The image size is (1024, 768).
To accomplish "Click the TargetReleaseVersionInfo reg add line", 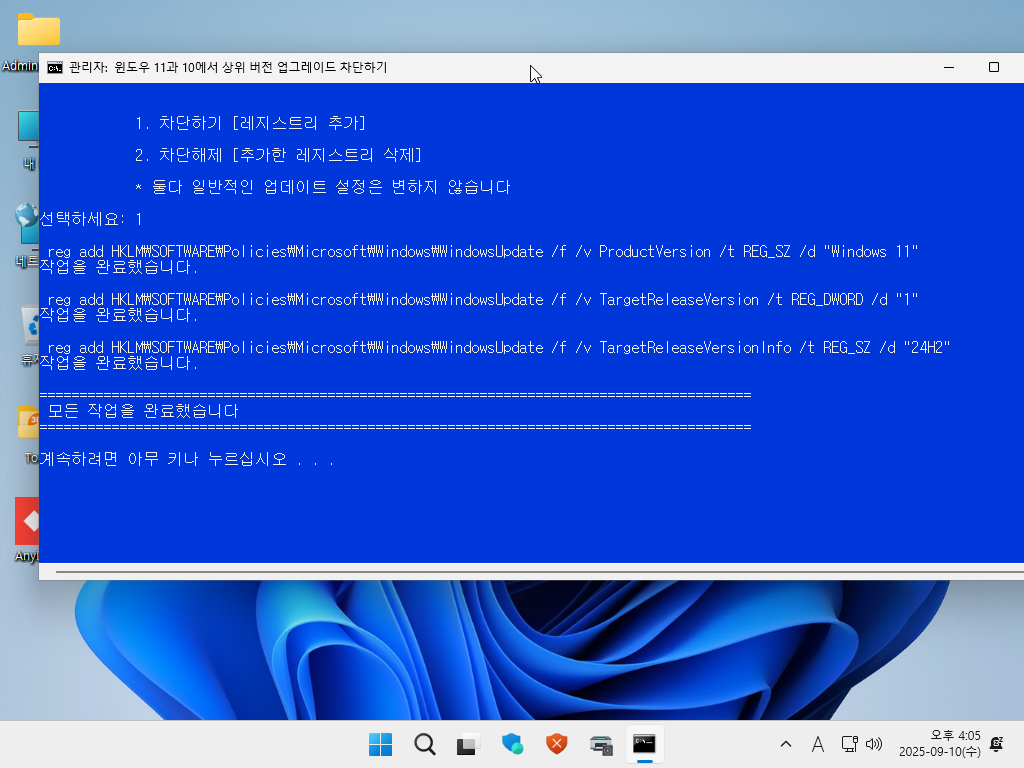I will 498,347.
